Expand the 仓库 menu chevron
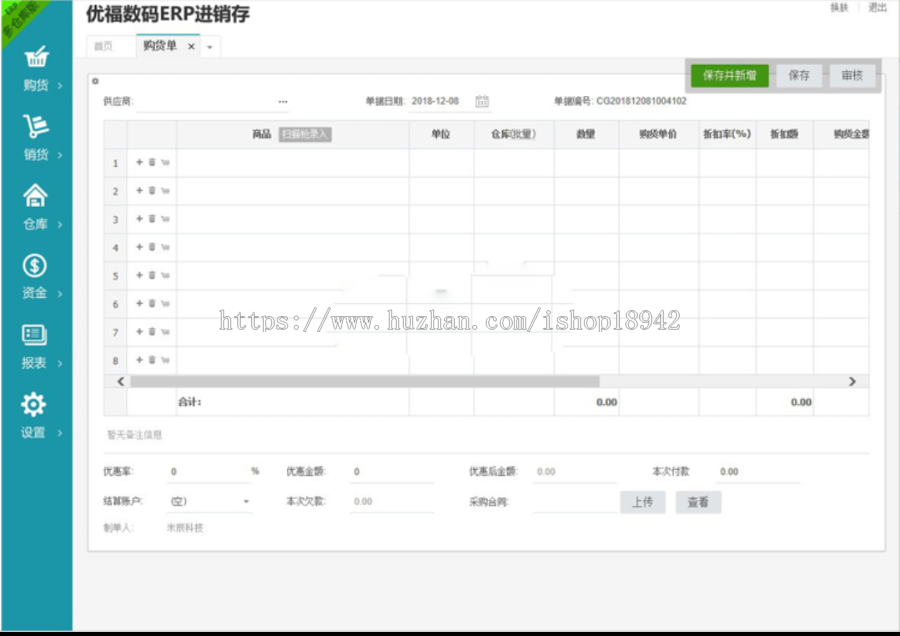Viewport: 900px width, 636px height. click(x=60, y=224)
